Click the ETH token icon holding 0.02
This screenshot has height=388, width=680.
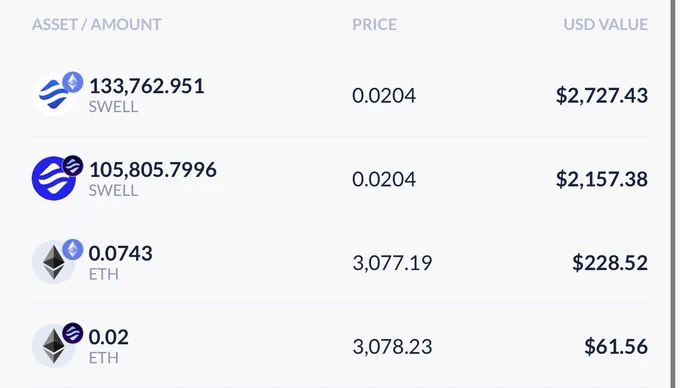point(53,346)
